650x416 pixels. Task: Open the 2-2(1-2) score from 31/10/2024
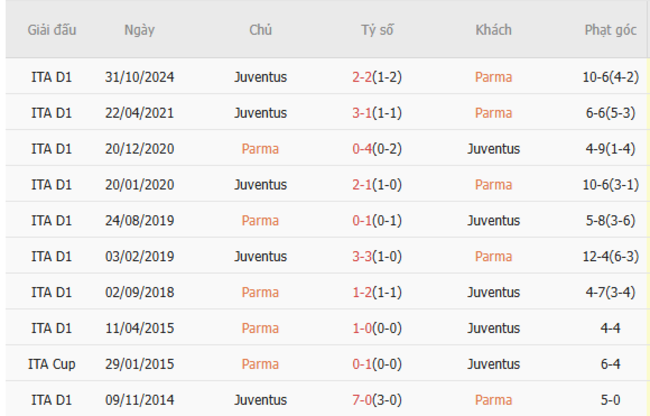coord(377,77)
